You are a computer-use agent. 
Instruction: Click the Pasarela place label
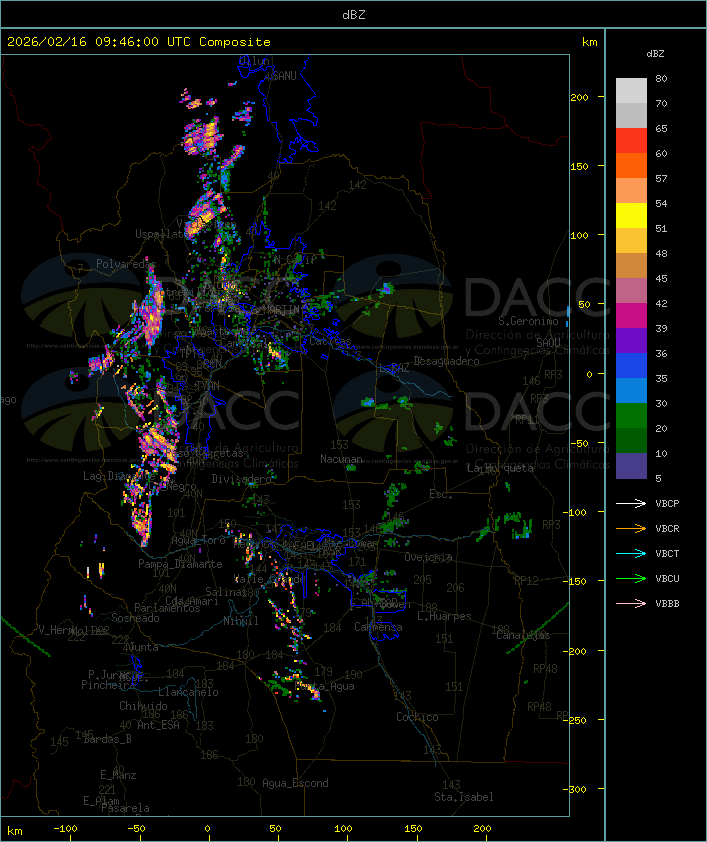(125, 808)
